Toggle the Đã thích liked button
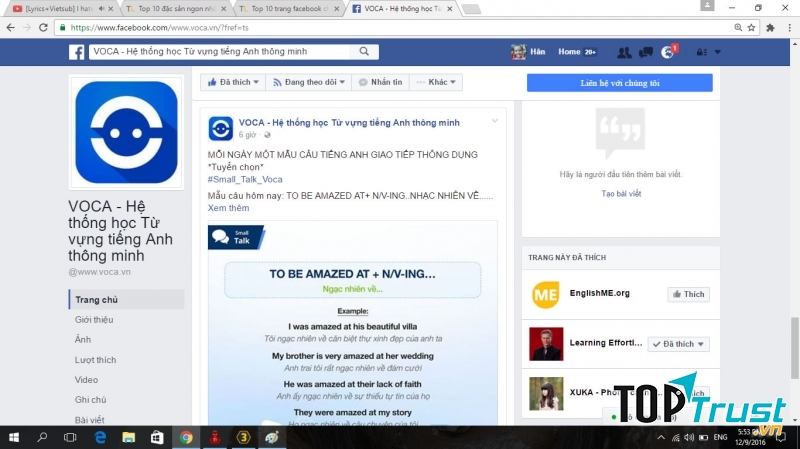The image size is (800, 449). 230,82
